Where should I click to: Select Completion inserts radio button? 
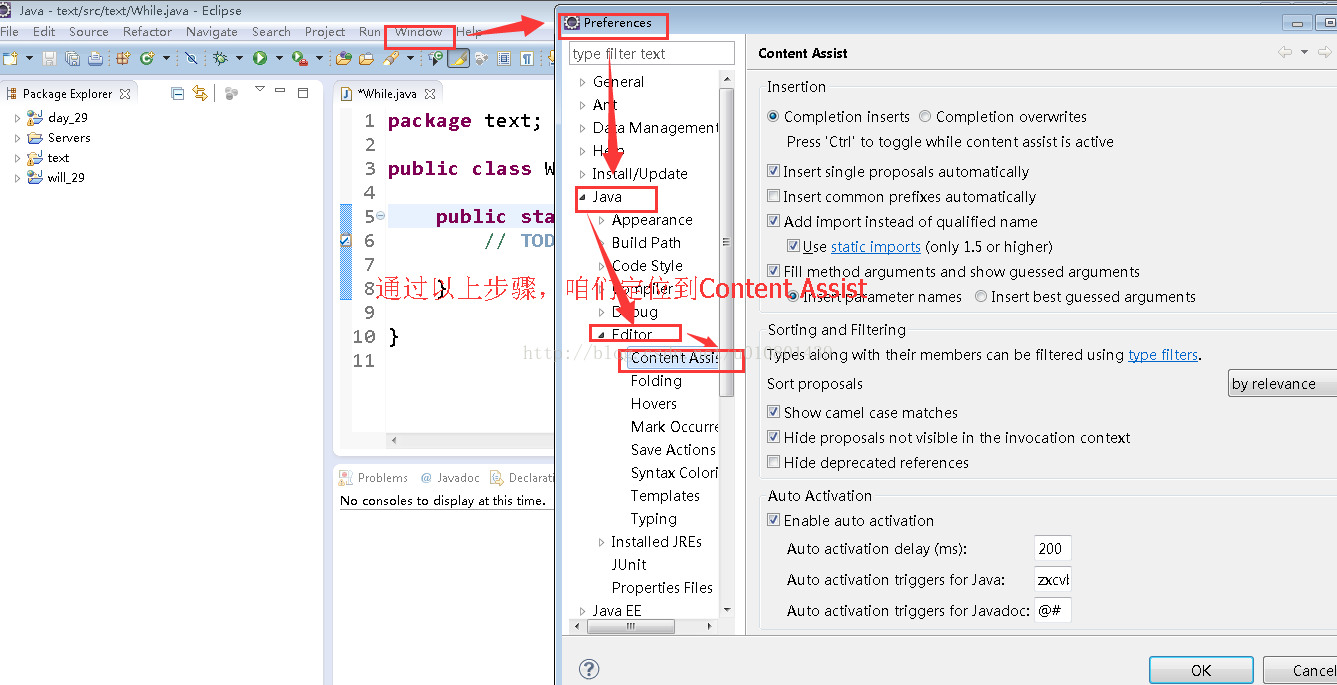click(x=773, y=117)
